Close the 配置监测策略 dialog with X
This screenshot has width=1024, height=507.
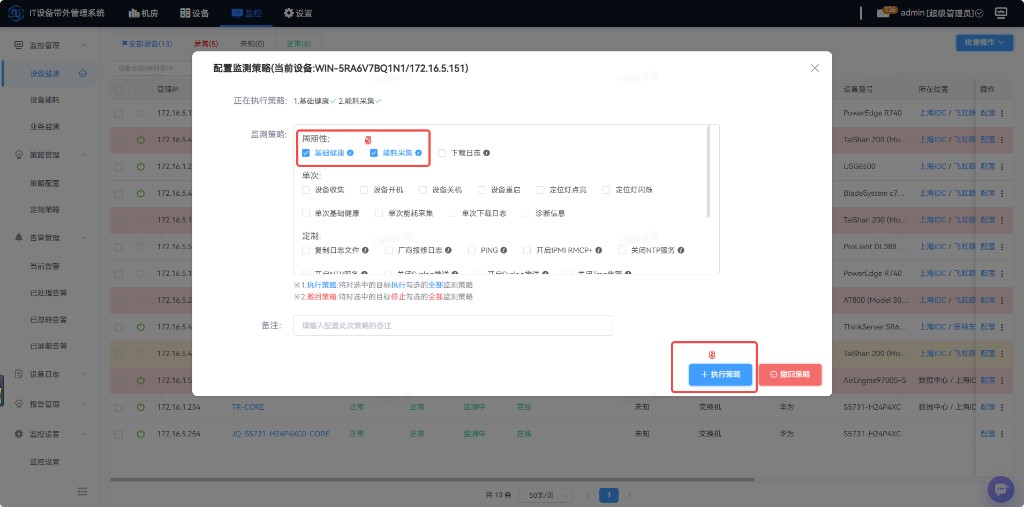click(814, 68)
